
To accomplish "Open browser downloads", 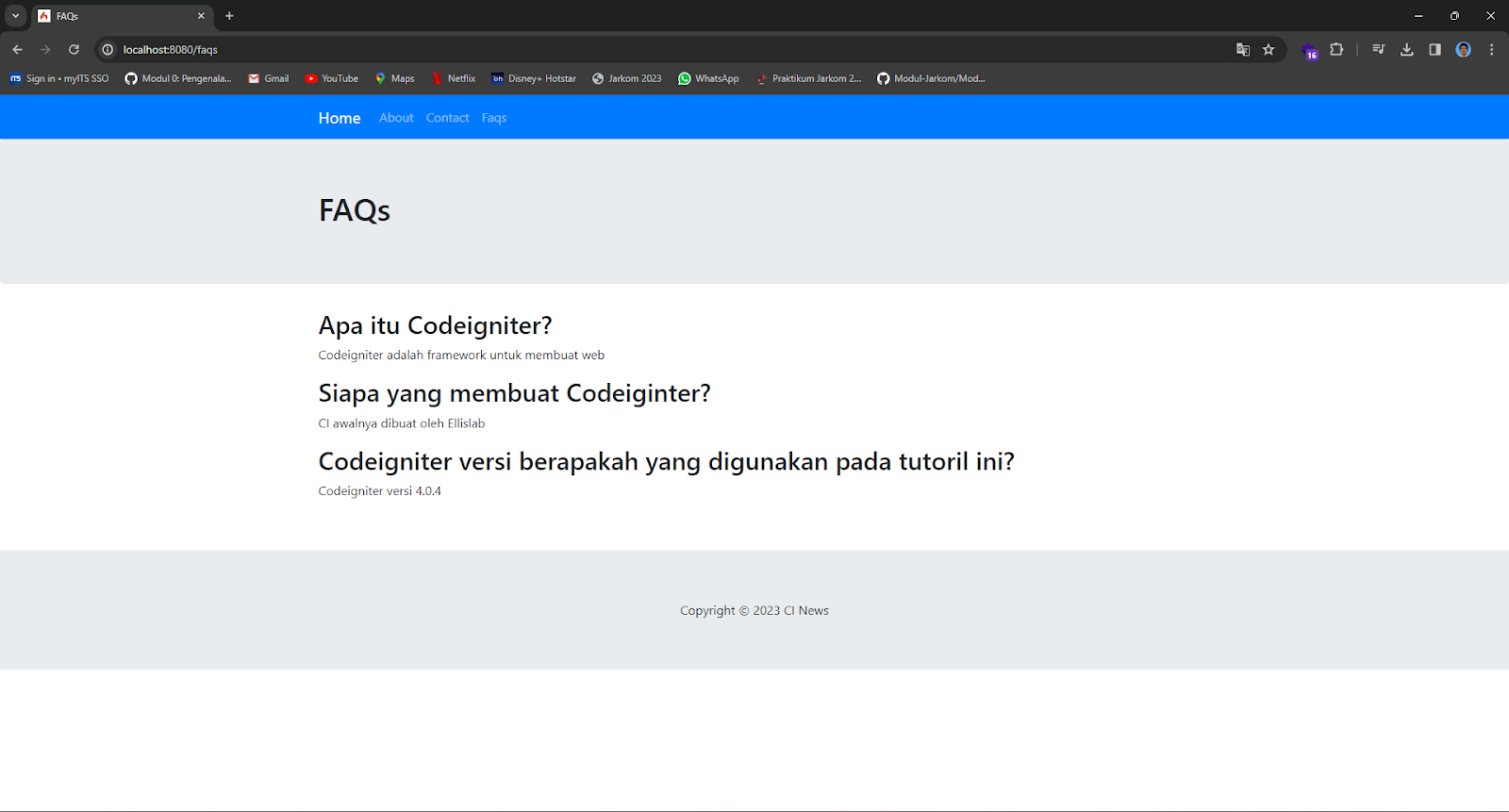I will 1407,50.
